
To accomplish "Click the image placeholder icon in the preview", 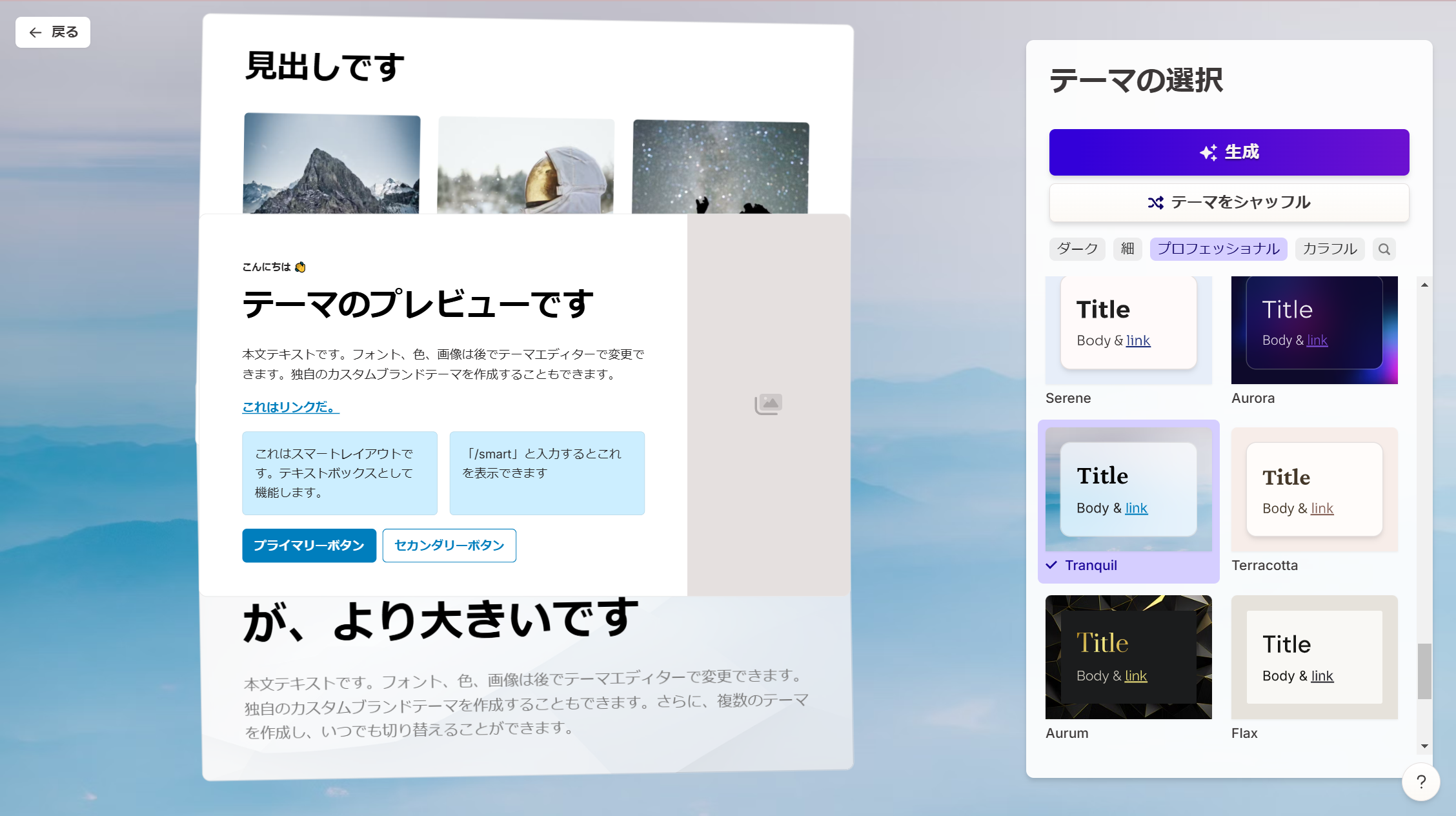I will coord(768,403).
